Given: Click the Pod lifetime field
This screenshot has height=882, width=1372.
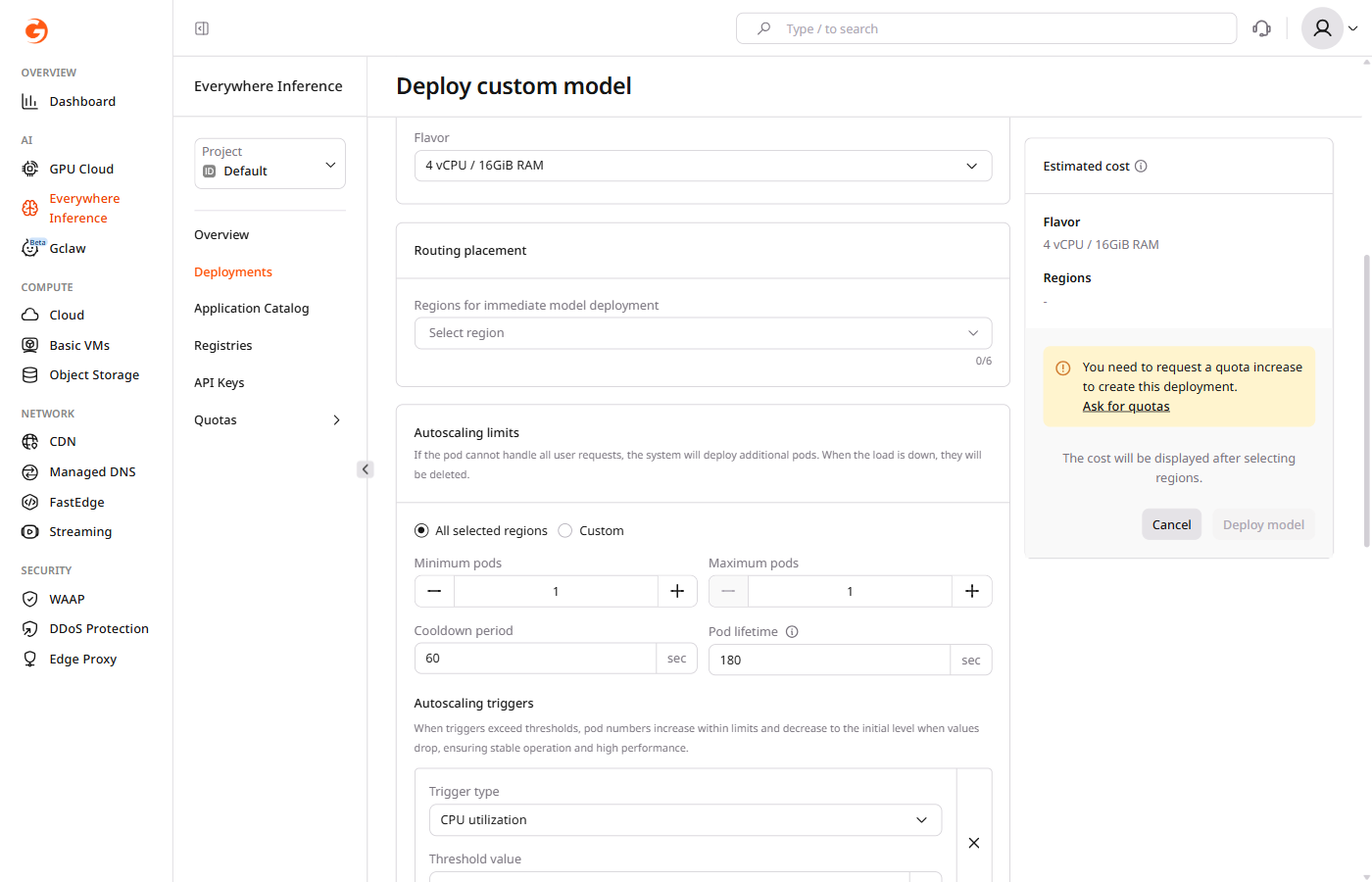Looking at the screenshot, I should pos(829,660).
